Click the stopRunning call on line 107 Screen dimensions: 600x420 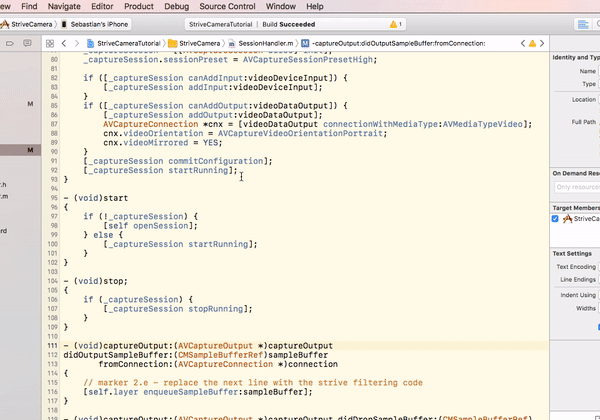pyautogui.click(x=215, y=309)
